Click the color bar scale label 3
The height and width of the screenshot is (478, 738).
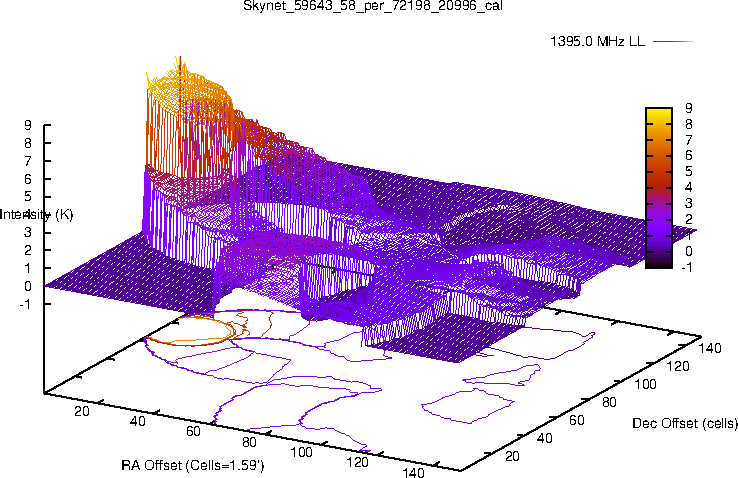coord(689,203)
